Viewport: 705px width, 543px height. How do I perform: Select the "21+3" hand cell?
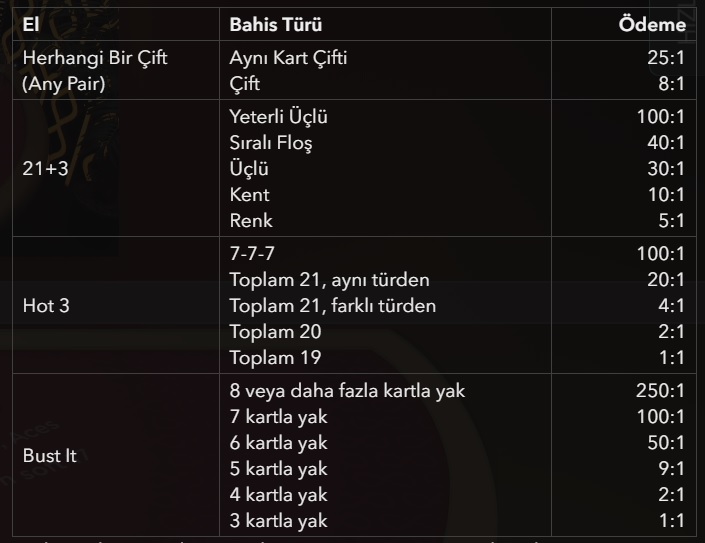pyautogui.click(x=45, y=168)
